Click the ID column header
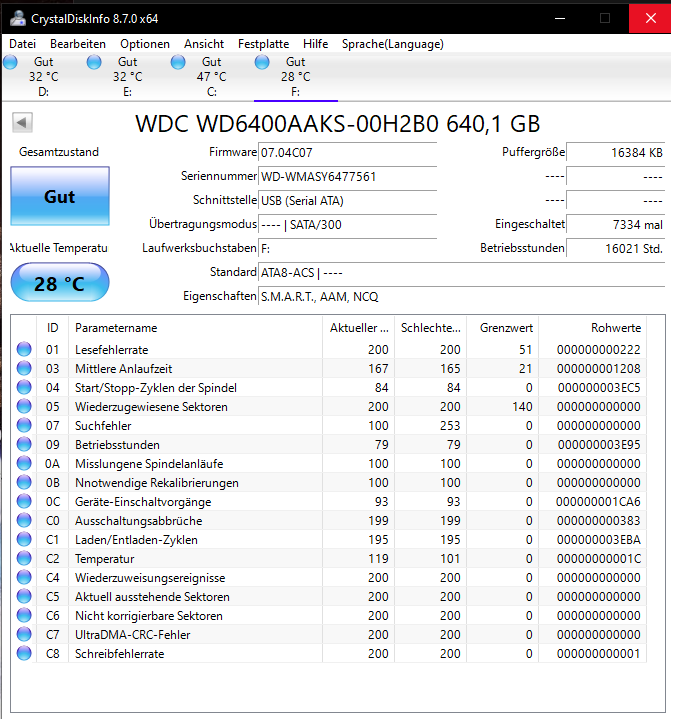 point(52,328)
